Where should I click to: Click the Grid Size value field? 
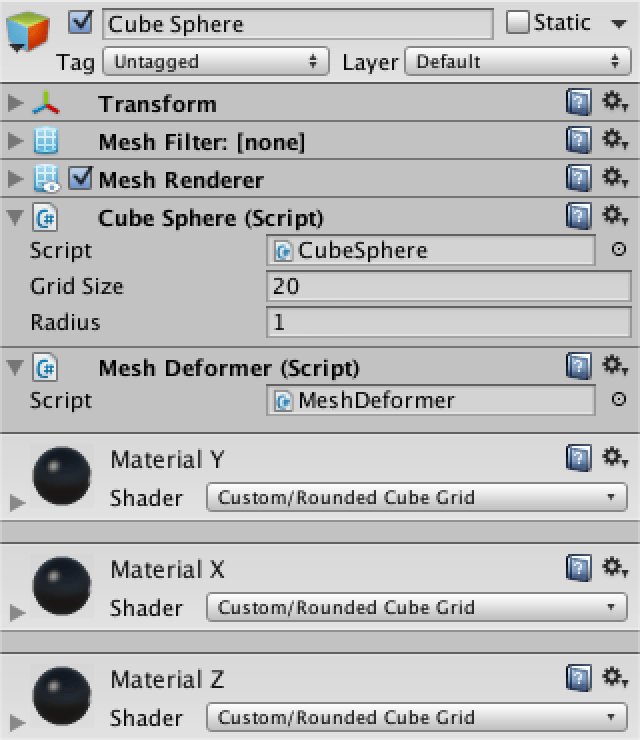[448, 286]
